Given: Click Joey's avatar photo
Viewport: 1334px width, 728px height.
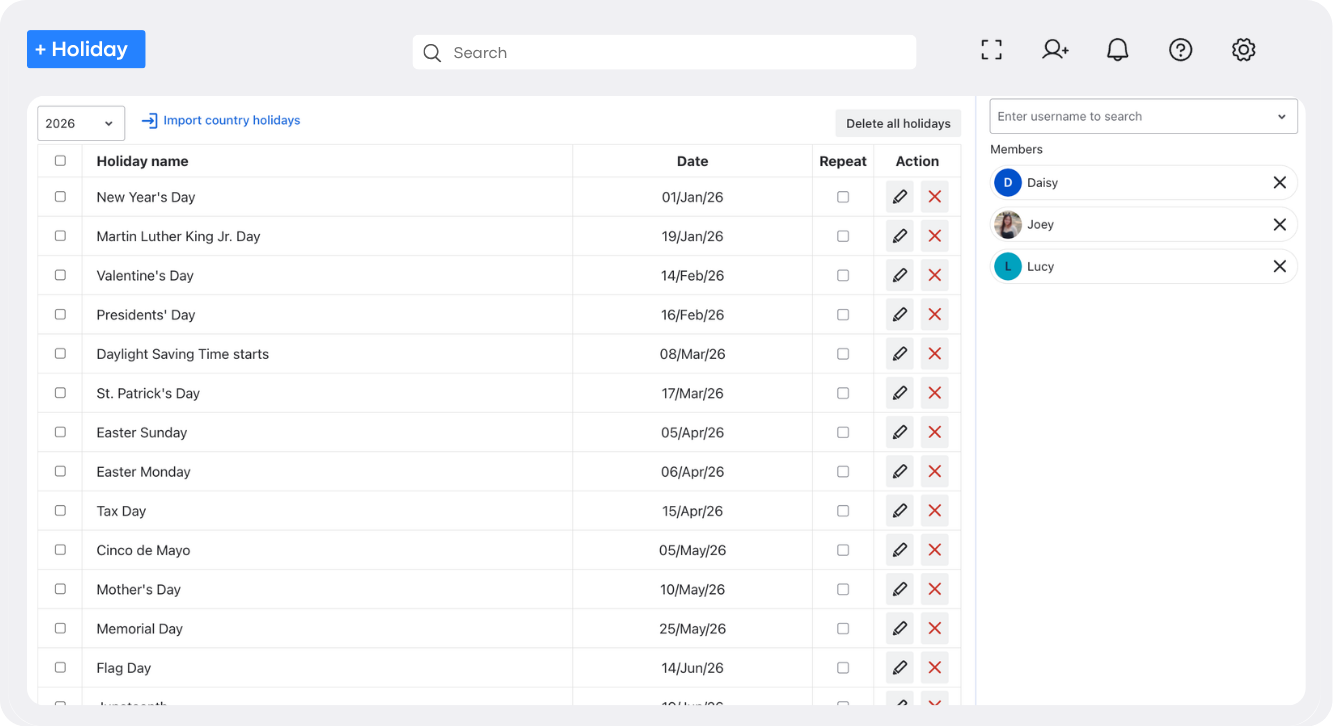Looking at the screenshot, I should (1008, 225).
